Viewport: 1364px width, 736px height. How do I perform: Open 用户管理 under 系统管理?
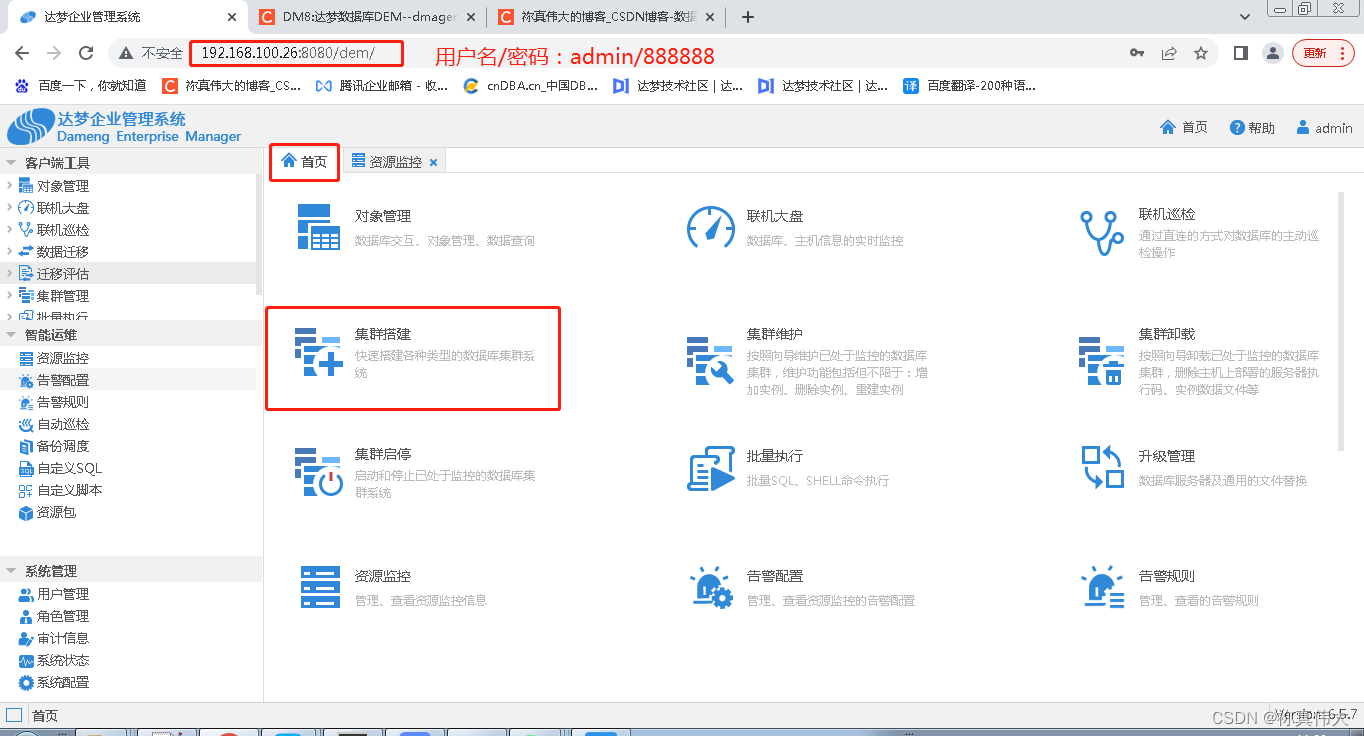tap(63, 594)
